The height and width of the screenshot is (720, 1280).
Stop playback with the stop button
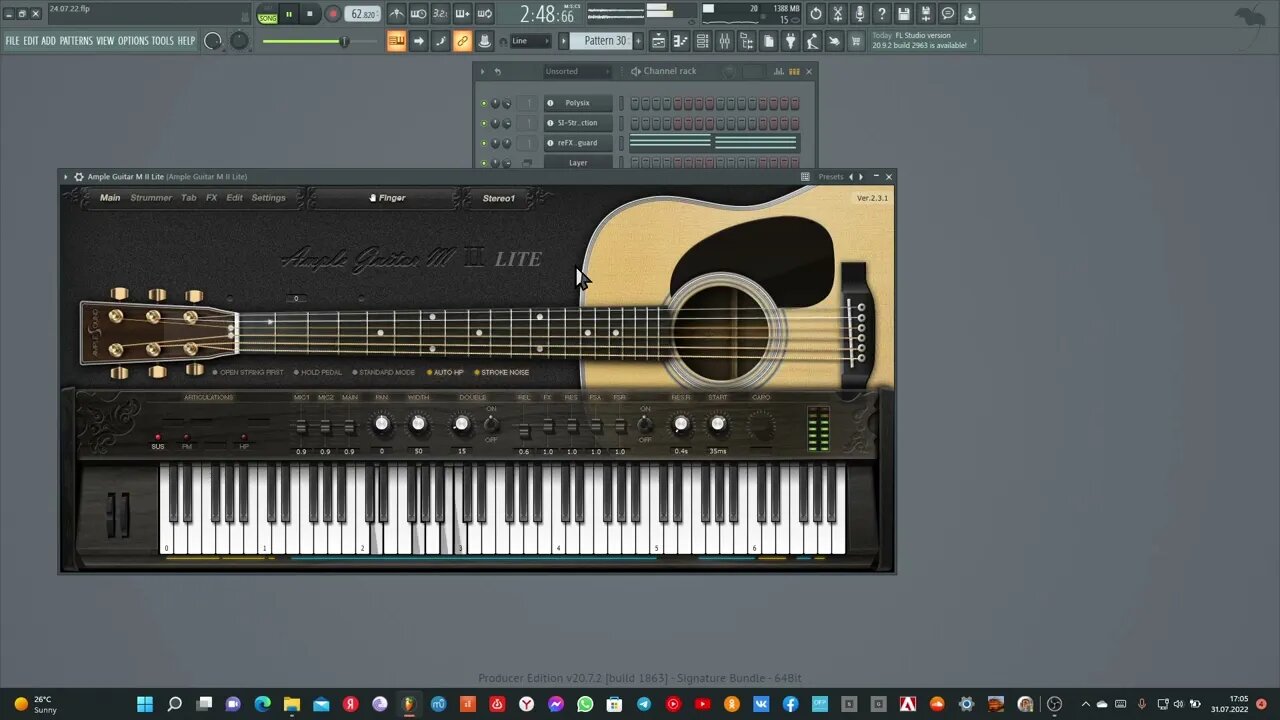pos(310,14)
